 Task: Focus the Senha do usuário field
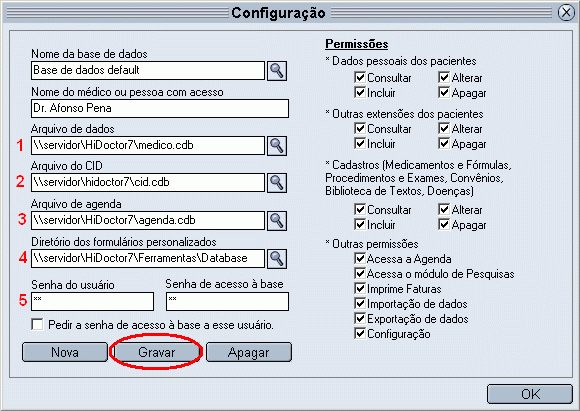[92, 301]
